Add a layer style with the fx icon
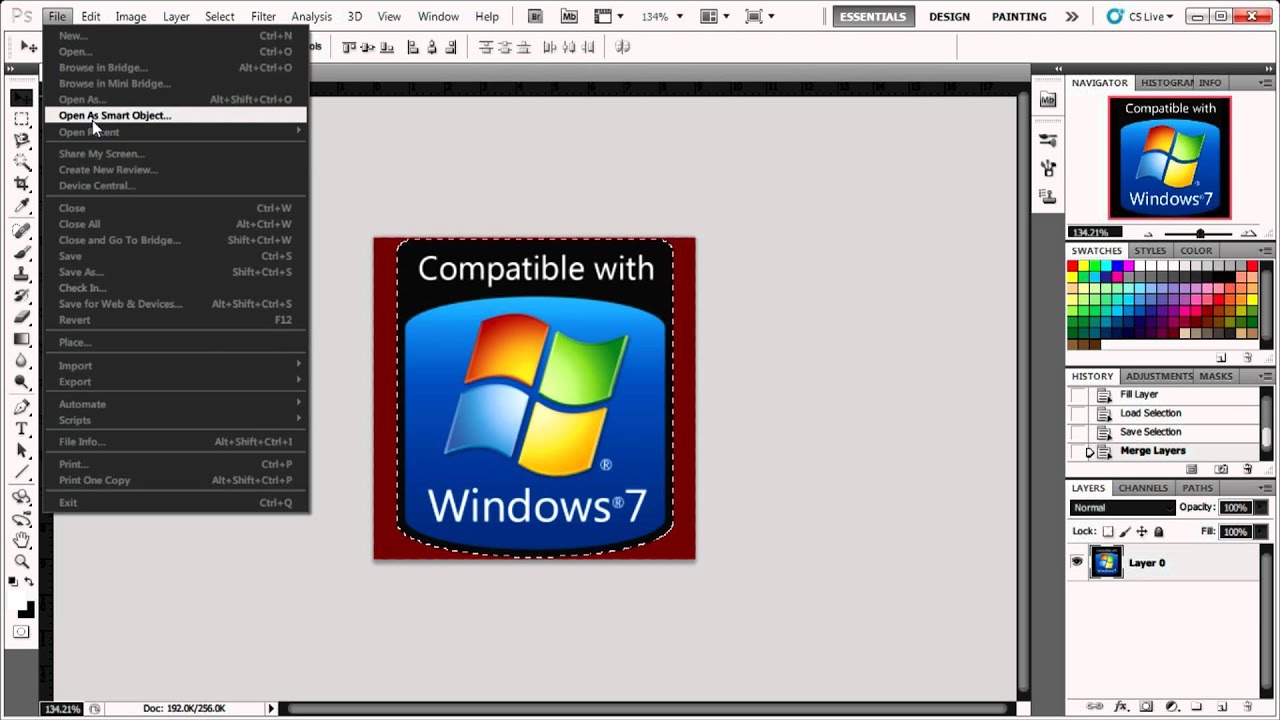This screenshot has width=1280, height=720. tap(1122, 706)
